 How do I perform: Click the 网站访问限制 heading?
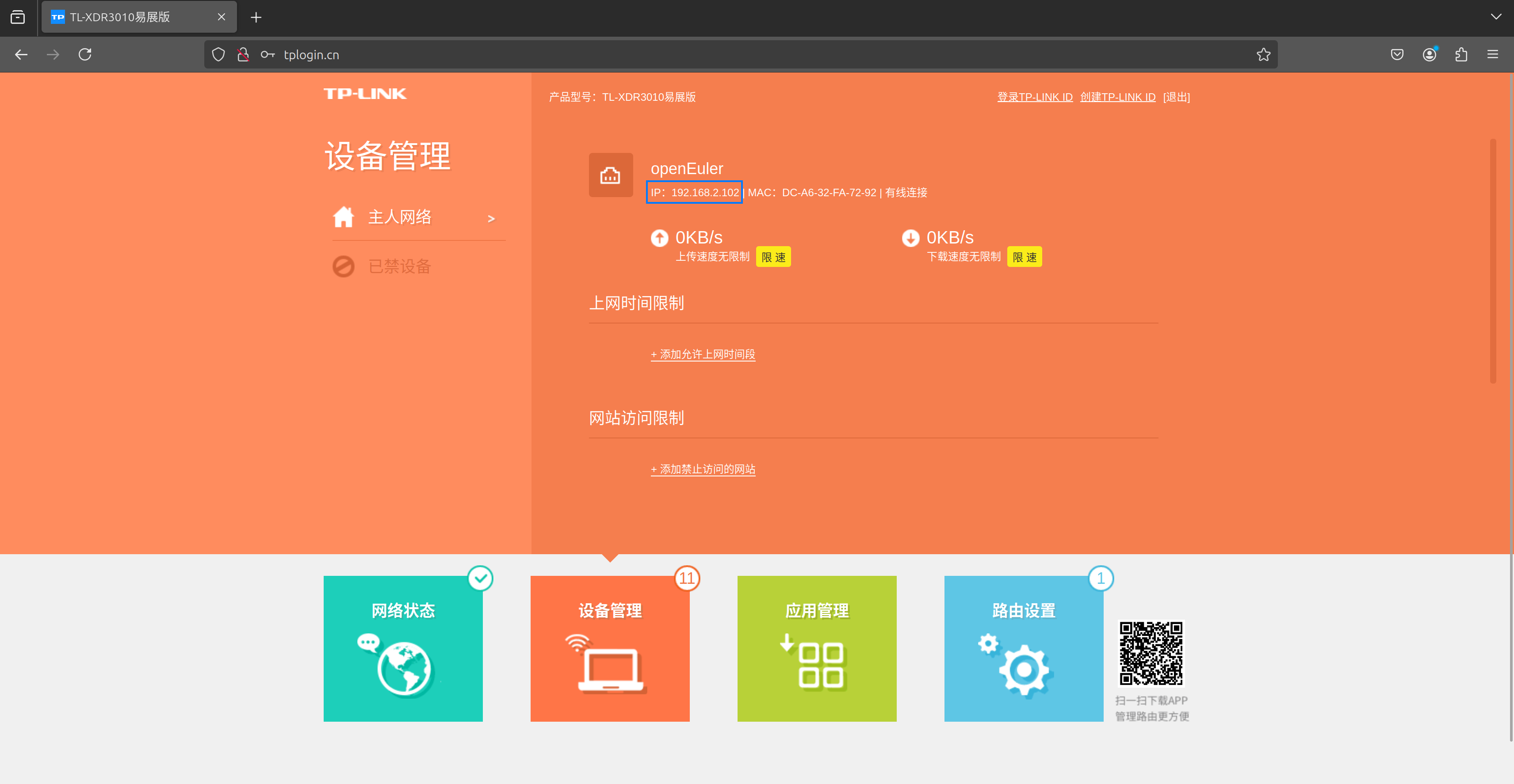[x=637, y=419]
